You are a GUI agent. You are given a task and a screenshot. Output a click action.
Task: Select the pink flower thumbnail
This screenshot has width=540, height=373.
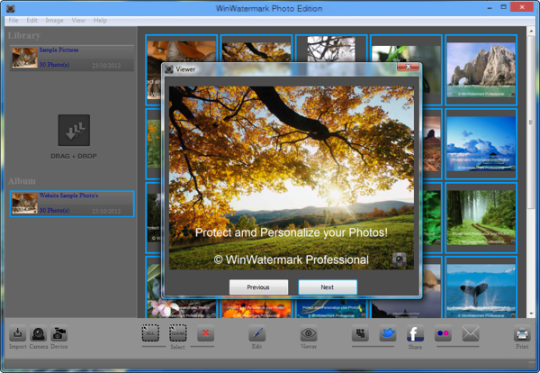(181, 308)
